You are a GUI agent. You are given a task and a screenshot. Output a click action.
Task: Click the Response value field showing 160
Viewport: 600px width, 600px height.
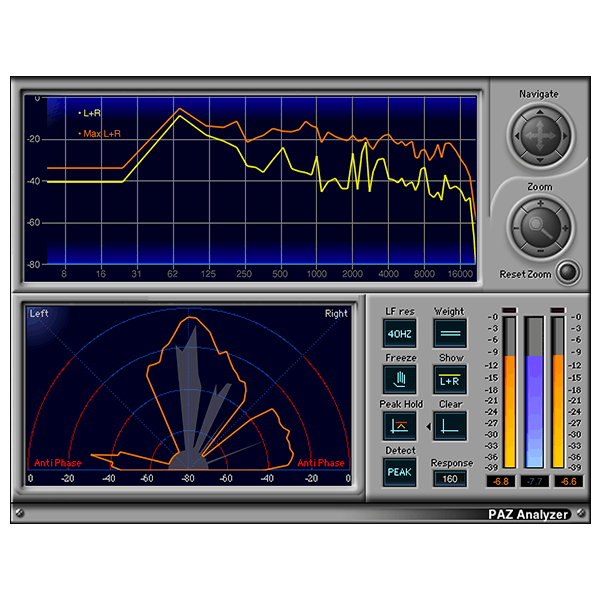(x=450, y=478)
